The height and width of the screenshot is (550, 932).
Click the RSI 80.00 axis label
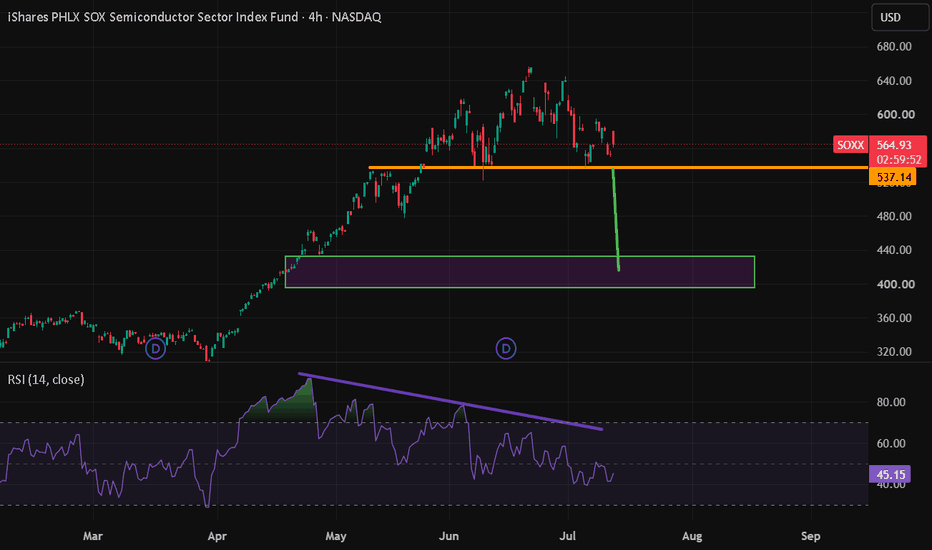click(x=891, y=403)
